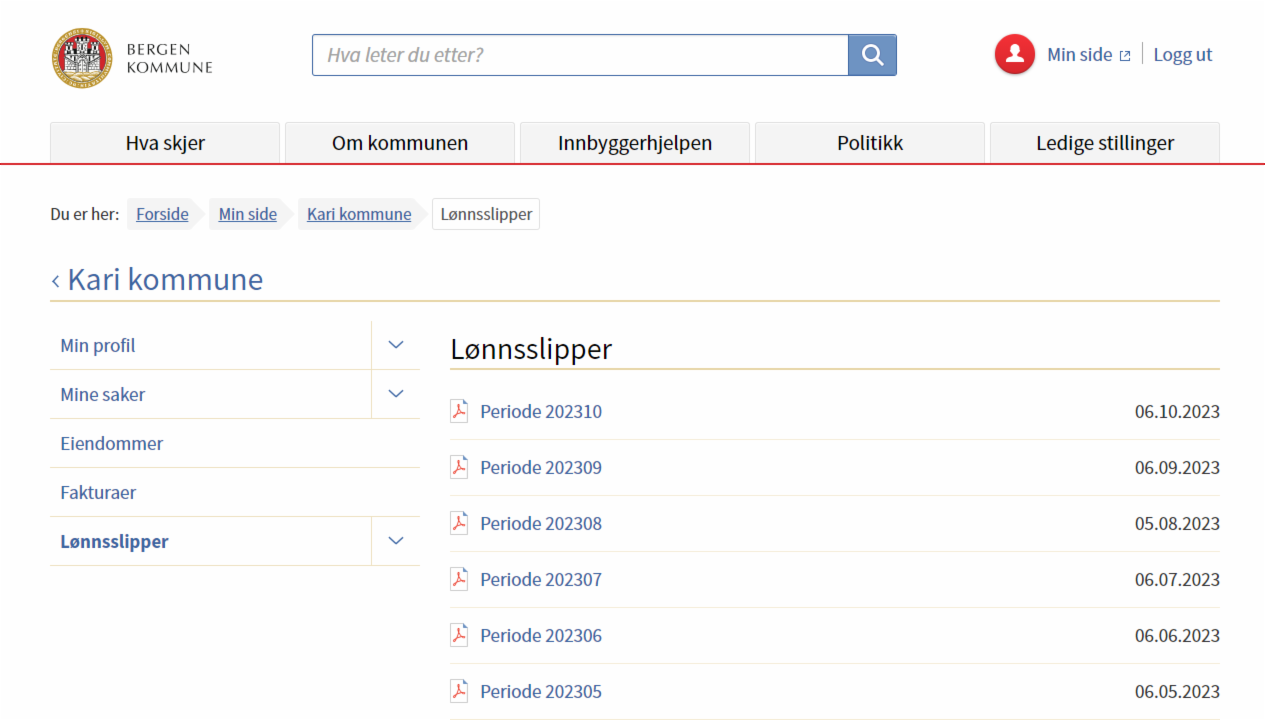Open the Ledige stillinger navigation tab
Viewport: 1265px width, 720px height.
[x=1105, y=143]
